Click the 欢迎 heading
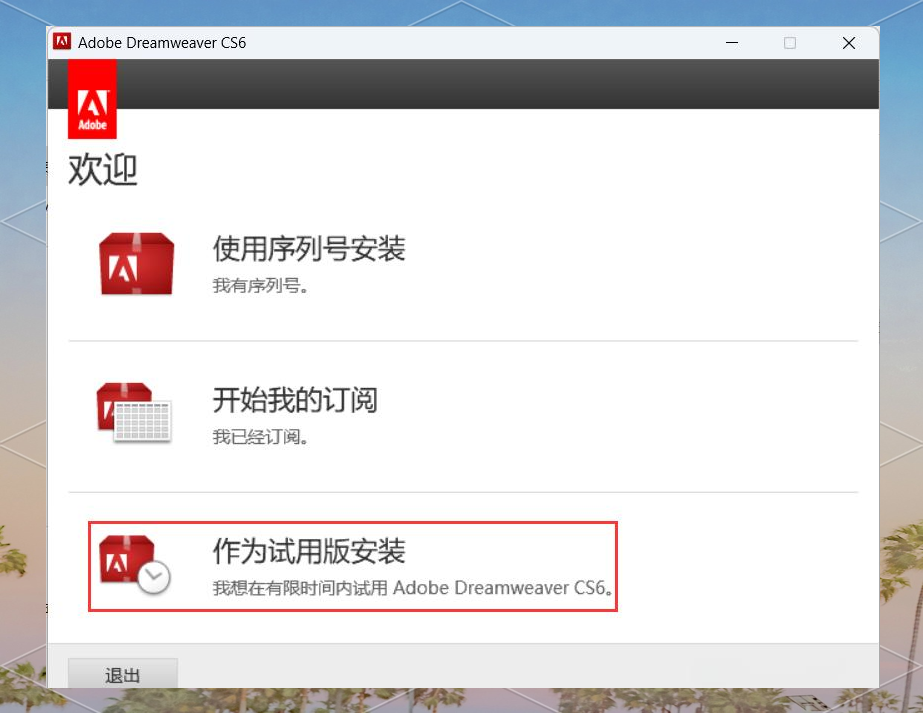 103,170
